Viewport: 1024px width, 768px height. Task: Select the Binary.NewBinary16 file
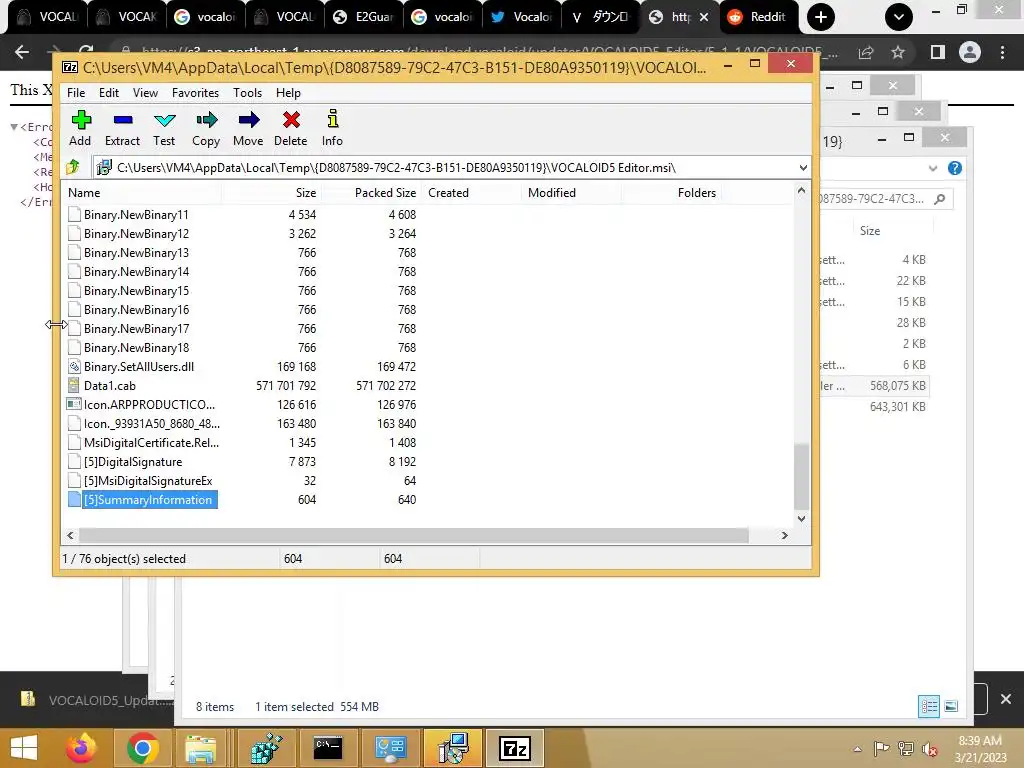pyautogui.click(x=136, y=310)
